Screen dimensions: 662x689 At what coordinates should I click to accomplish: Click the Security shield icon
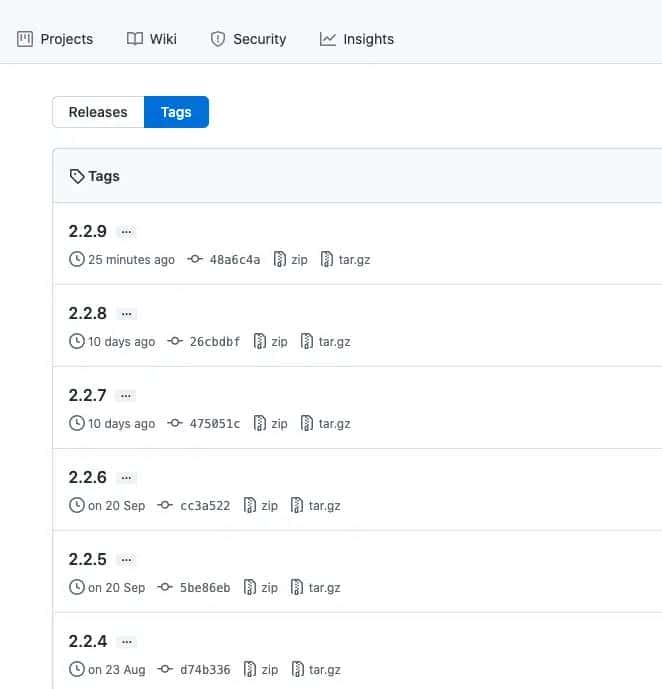pos(218,39)
